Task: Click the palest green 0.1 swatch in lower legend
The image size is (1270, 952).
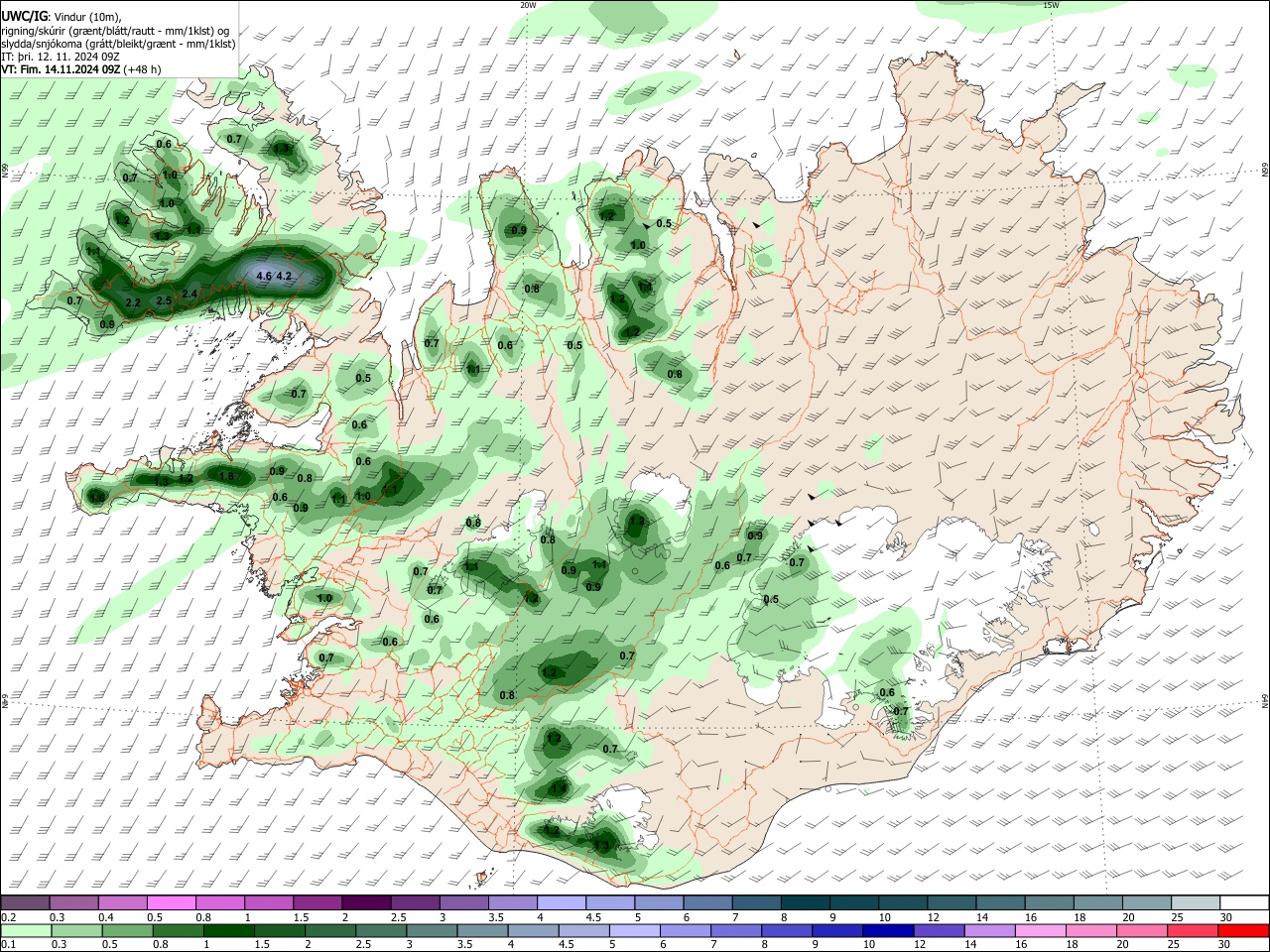Action: [25, 930]
